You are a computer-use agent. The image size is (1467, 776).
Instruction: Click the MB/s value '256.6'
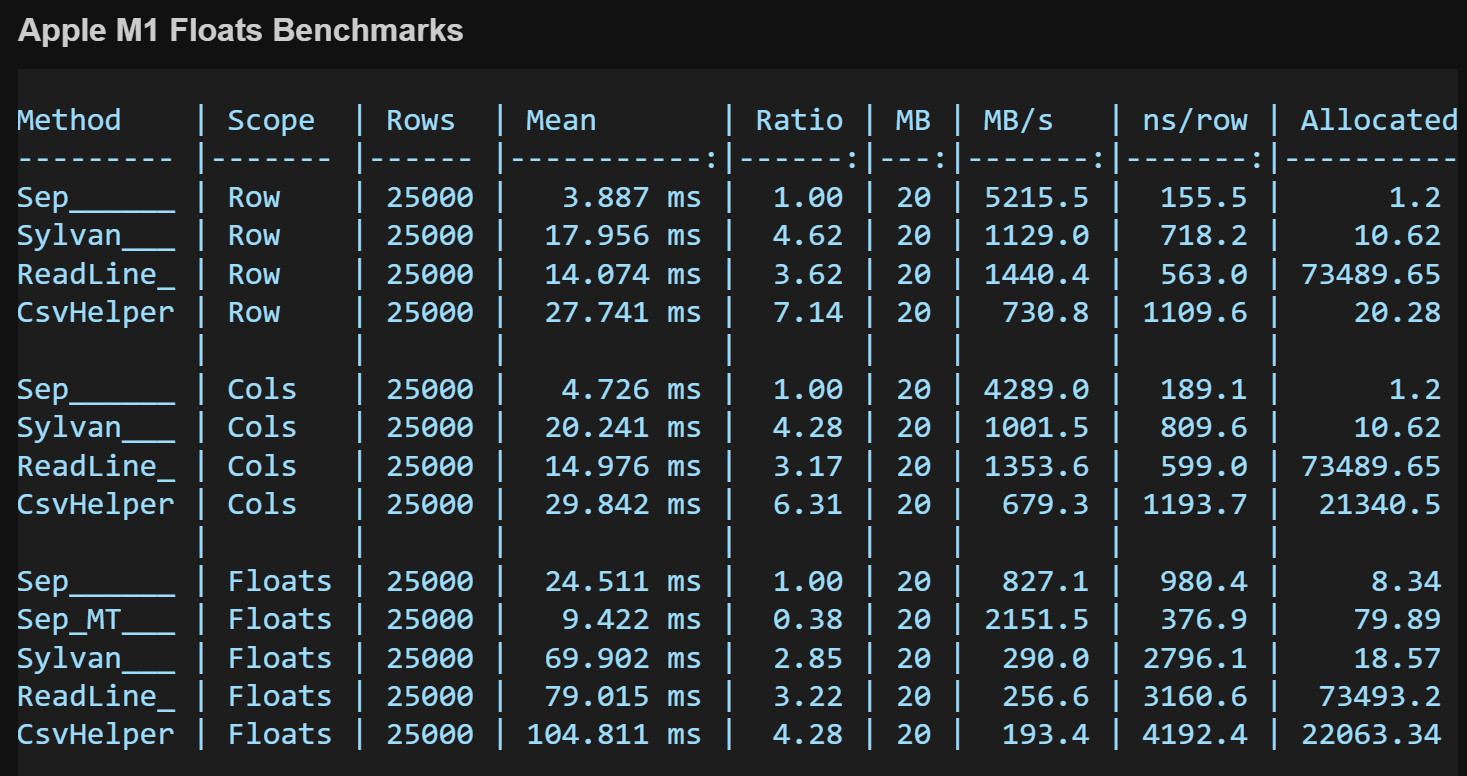[x=1045, y=696]
